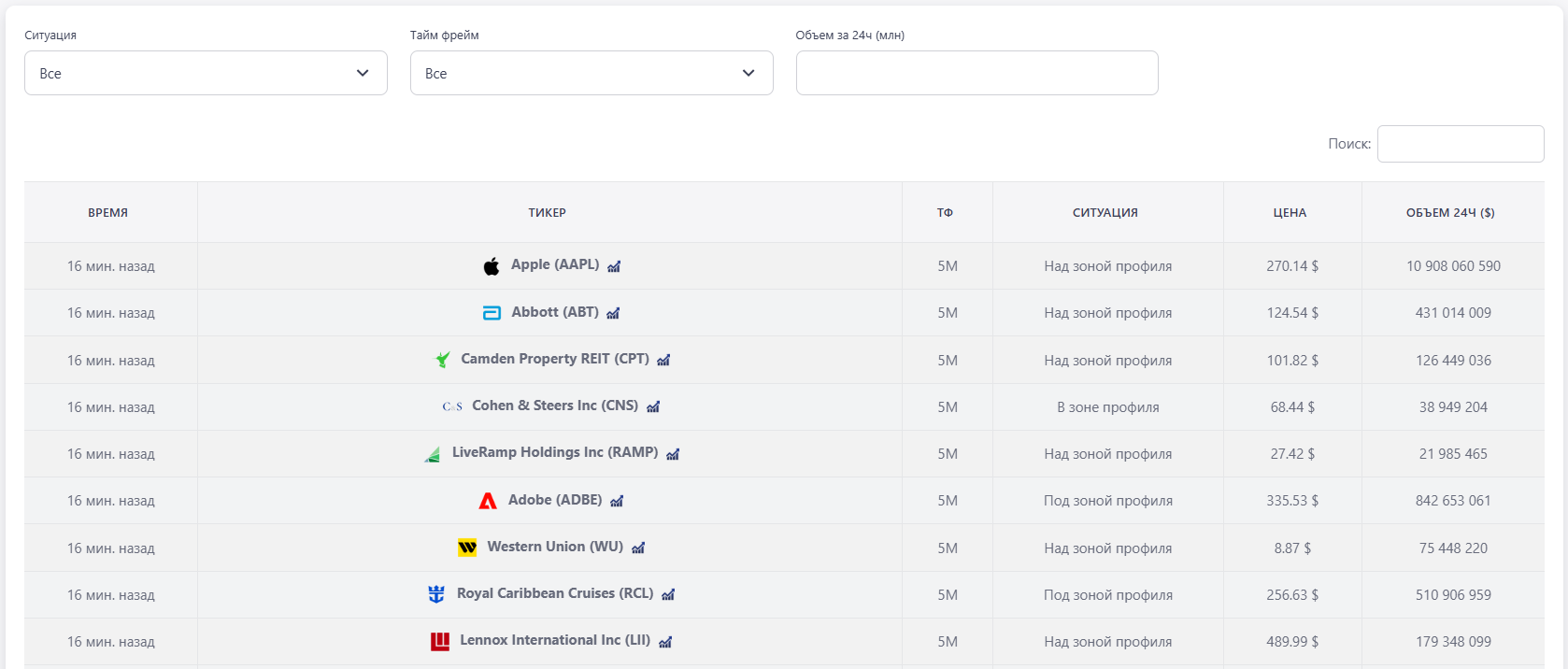Click chart icon beside Adobe (ADBE)
The height and width of the screenshot is (669, 1568).
[x=617, y=501]
